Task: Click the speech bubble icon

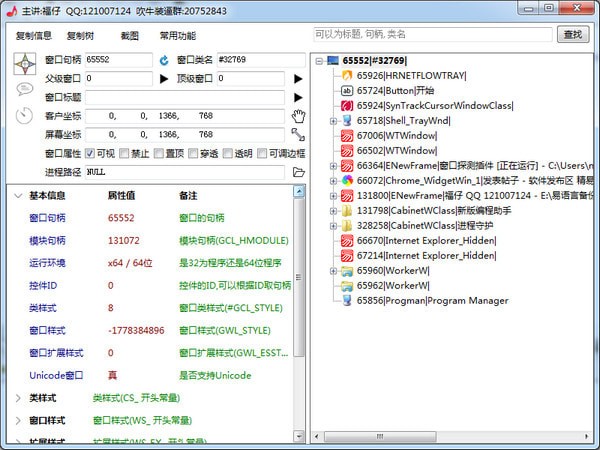Action: coord(25,89)
